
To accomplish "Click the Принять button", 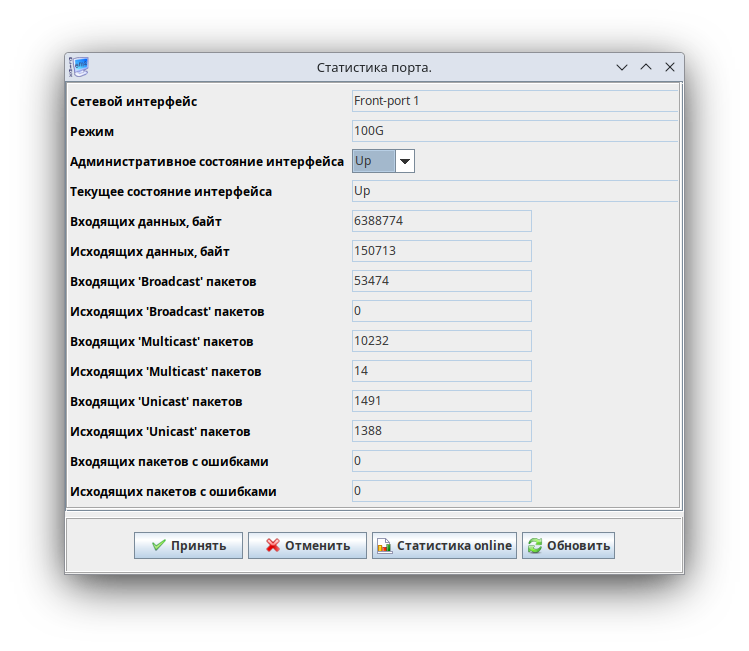I will point(188,545).
